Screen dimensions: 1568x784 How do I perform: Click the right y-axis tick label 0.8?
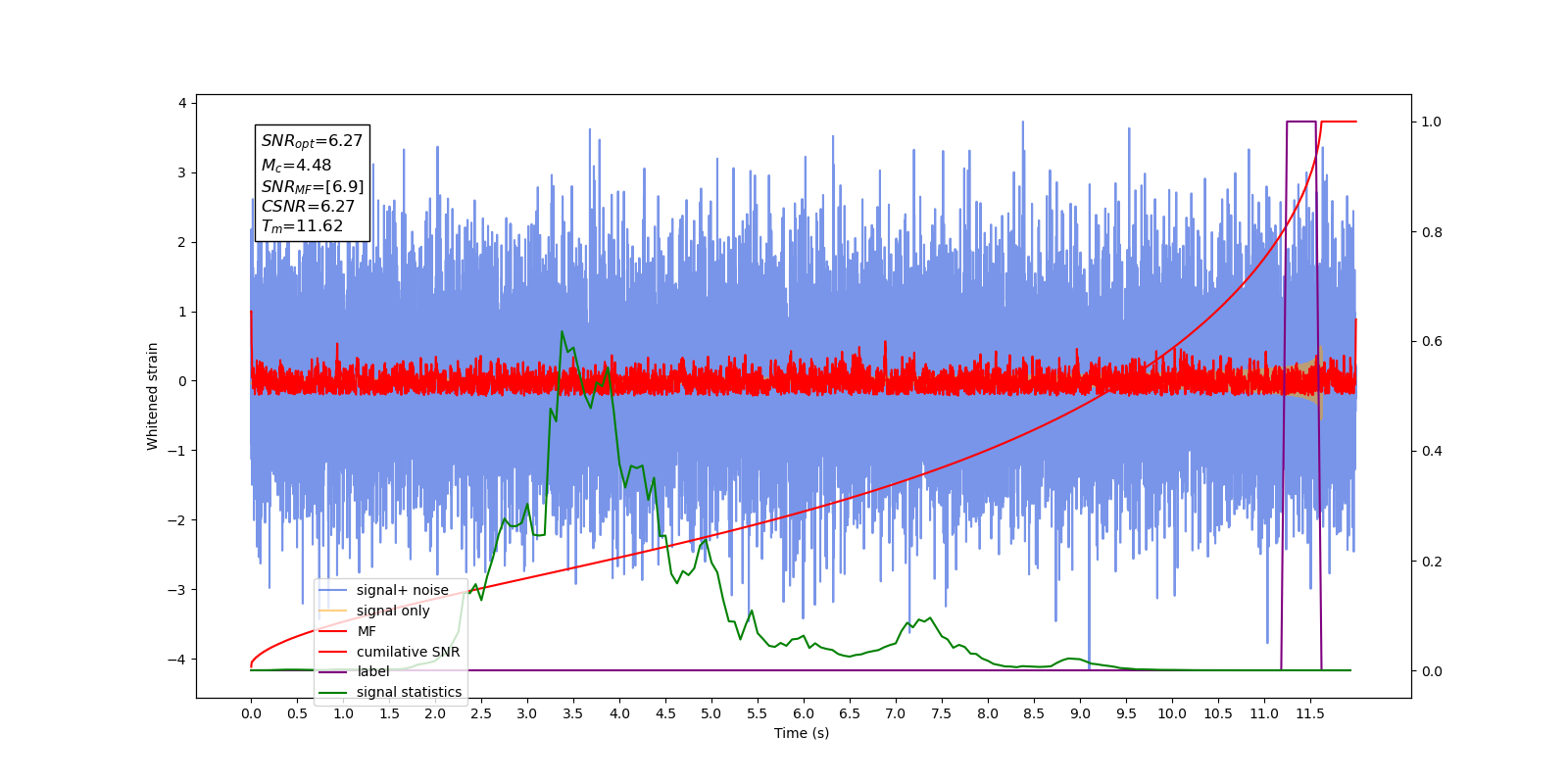(x=1432, y=232)
